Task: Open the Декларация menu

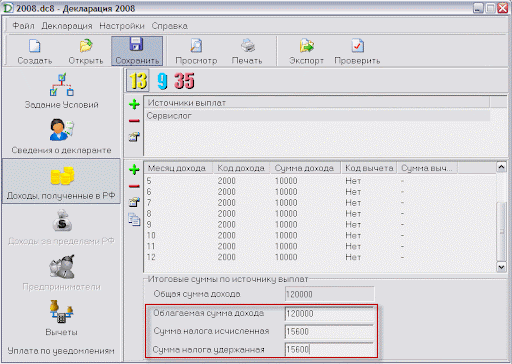Action: point(67,26)
